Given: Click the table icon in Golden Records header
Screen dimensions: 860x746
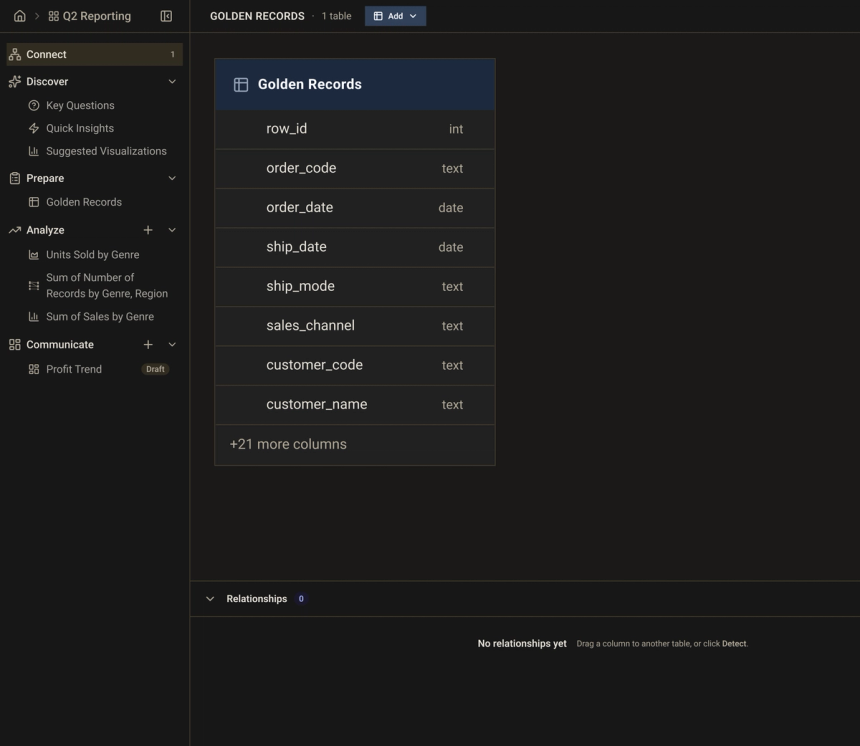Looking at the screenshot, I should click(x=241, y=84).
